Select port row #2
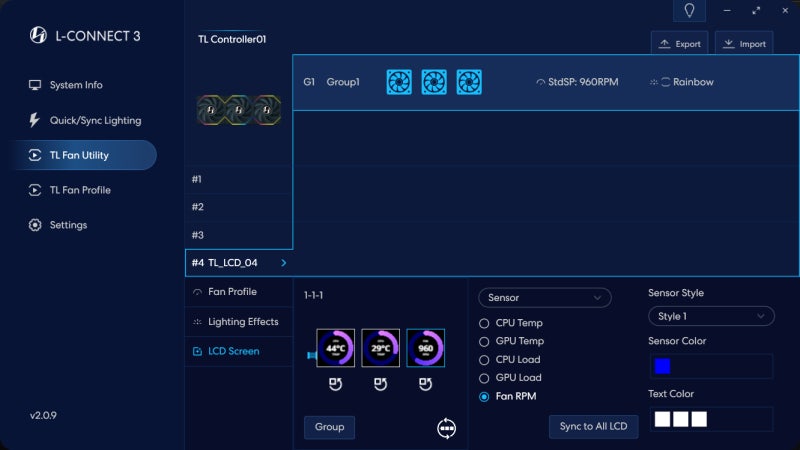800x450 pixels. click(239, 207)
